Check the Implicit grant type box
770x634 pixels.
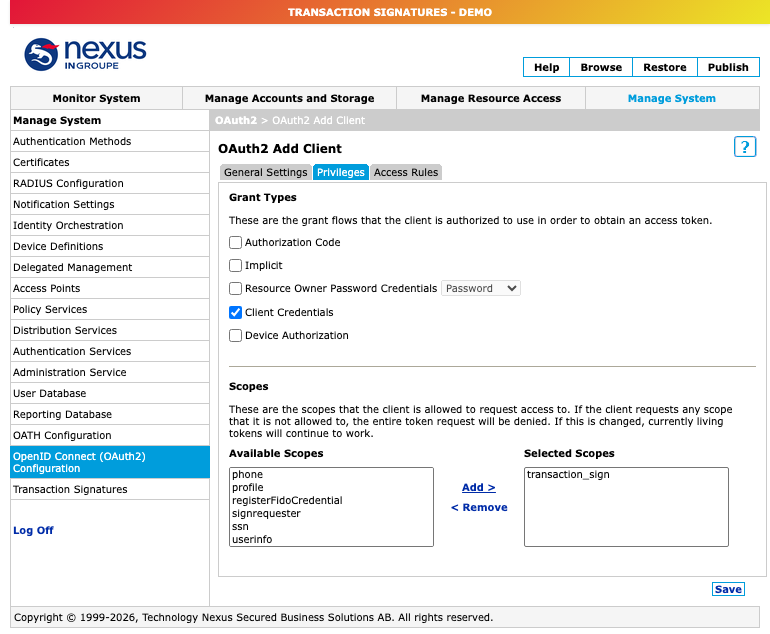(x=235, y=266)
